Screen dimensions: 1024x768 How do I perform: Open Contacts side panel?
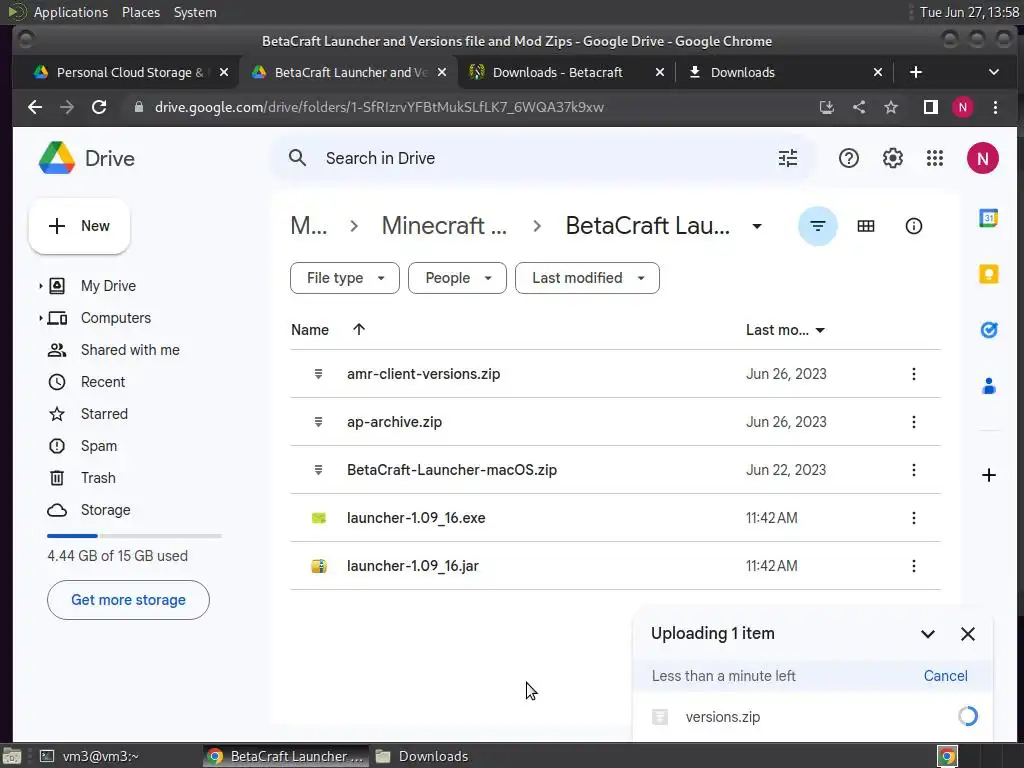pos(988,386)
